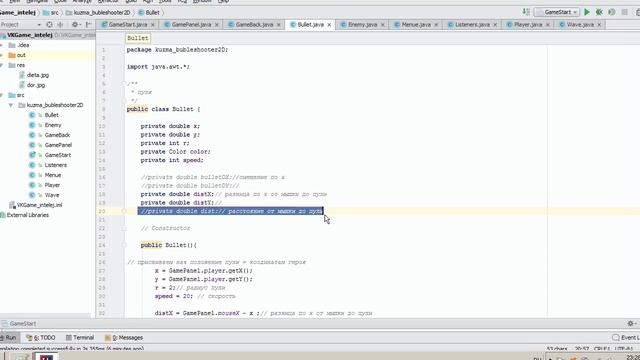
Task: Select the VKGame_intelej project root
Action: 30,35
